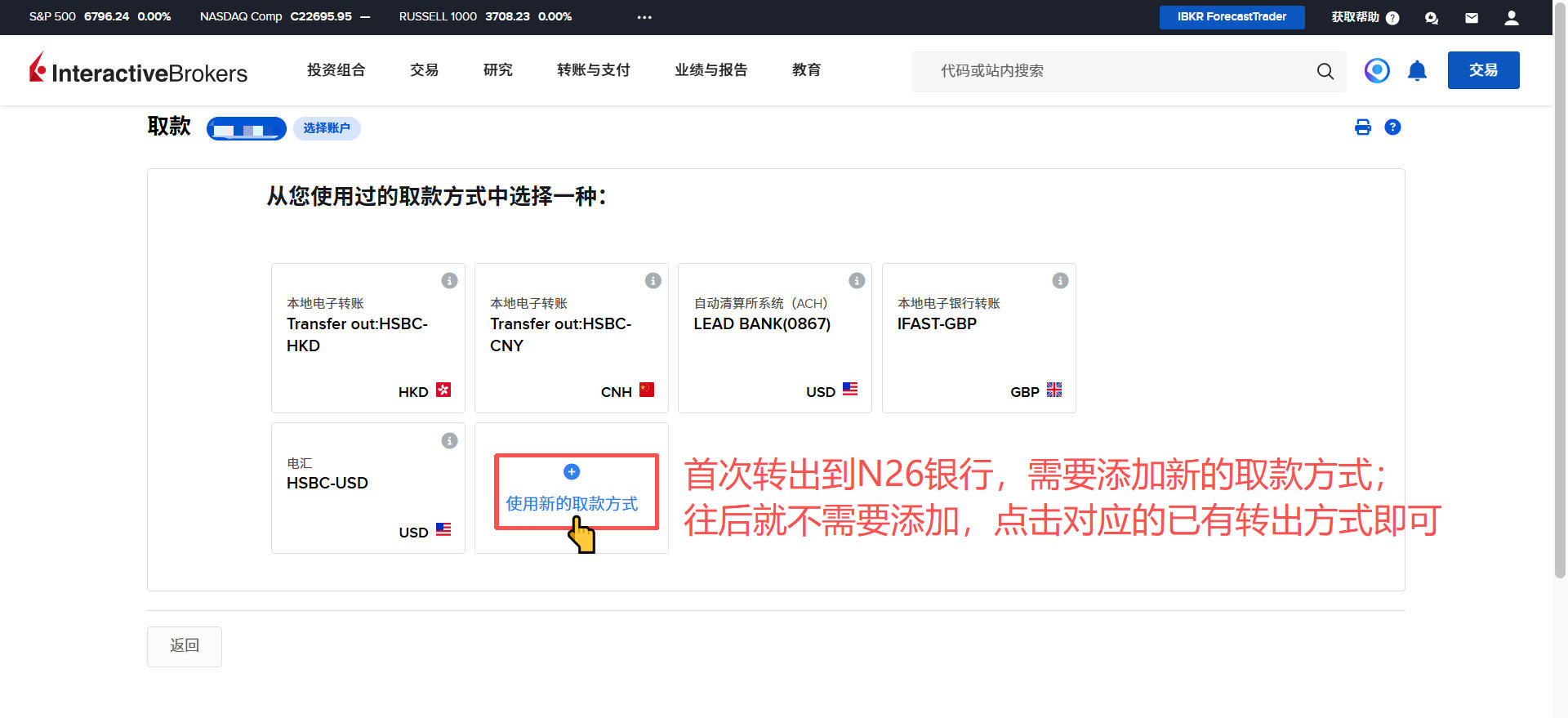Screen dimensions: 1568x718
Task: Show info for LEAD BANK ACH card
Action: 856,281
